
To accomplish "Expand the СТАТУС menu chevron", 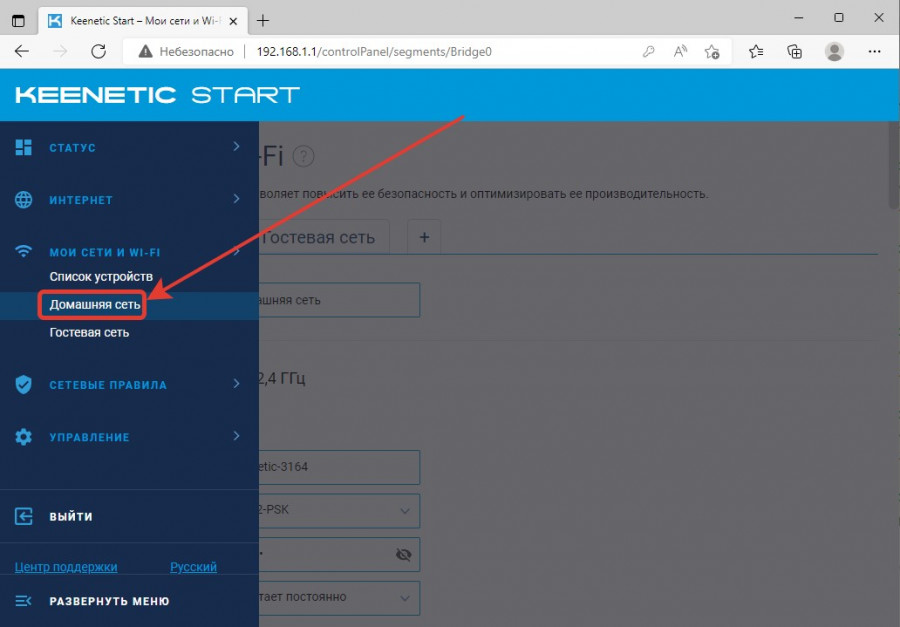I will coord(237,147).
